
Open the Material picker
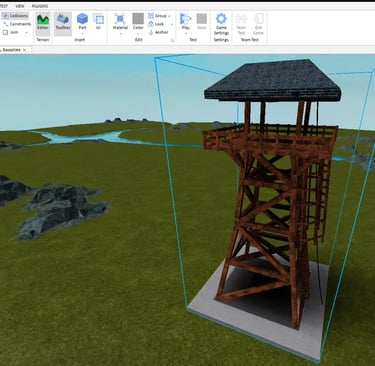(x=120, y=22)
